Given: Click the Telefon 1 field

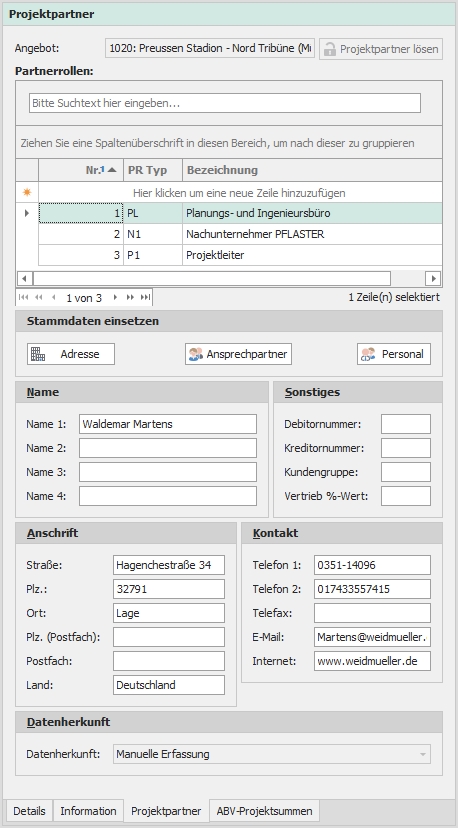Looking at the screenshot, I should 372,565.
